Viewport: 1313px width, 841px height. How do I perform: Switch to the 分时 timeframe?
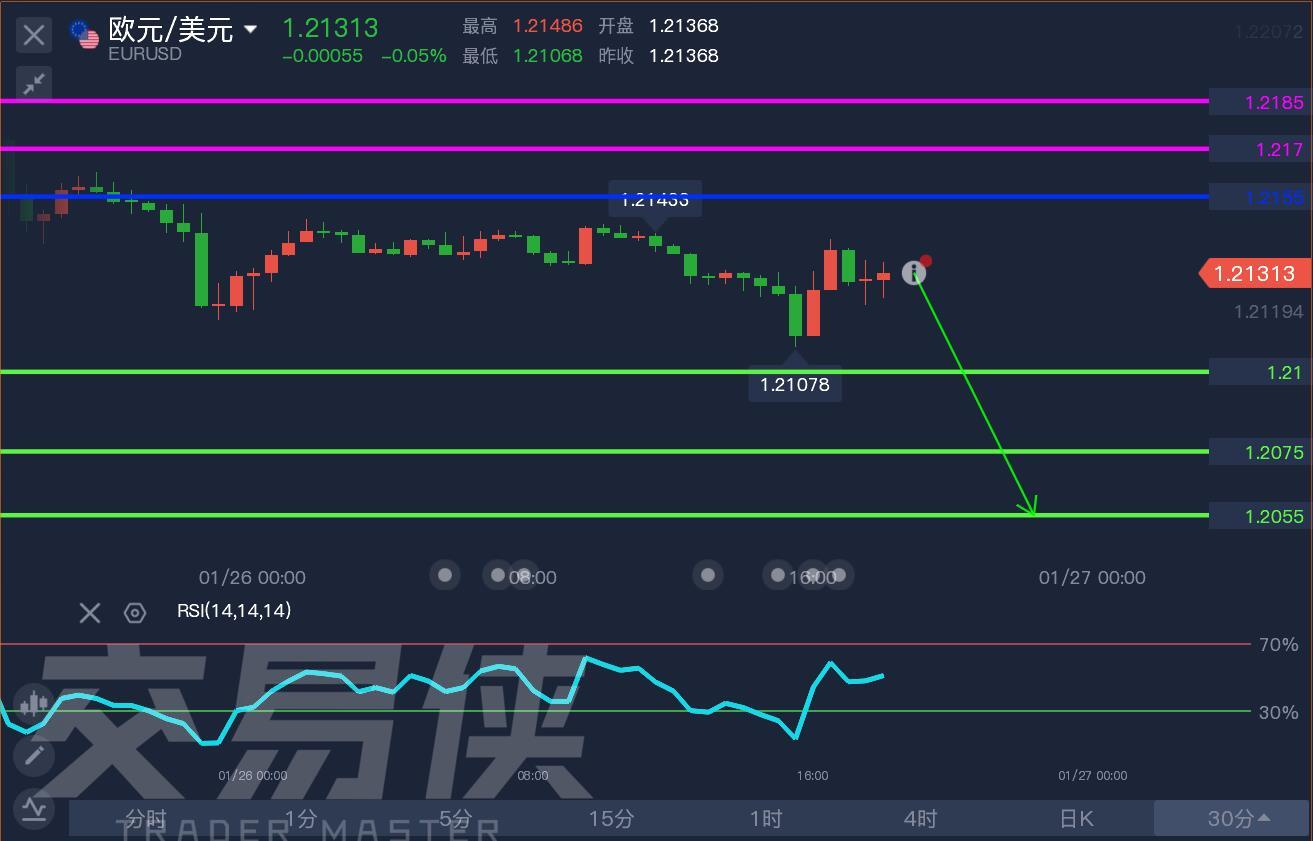(x=146, y=819)
